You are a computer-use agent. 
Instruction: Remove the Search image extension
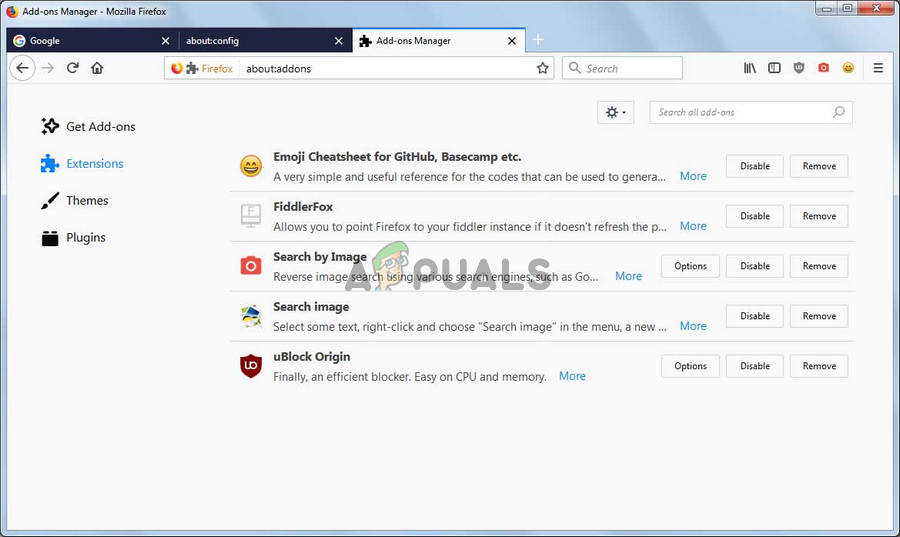[818, 316]
